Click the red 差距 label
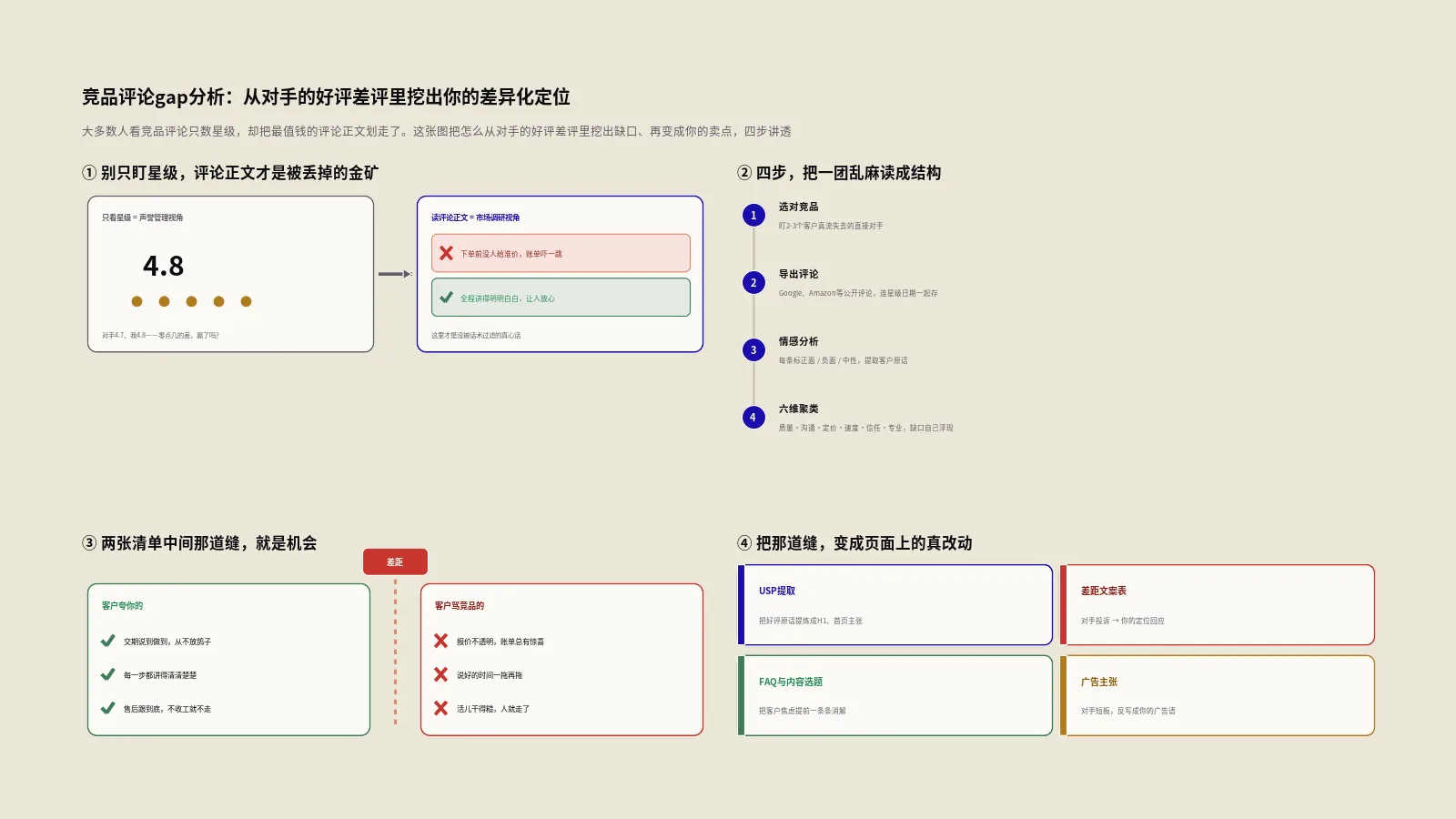 (x=395, y=561)
